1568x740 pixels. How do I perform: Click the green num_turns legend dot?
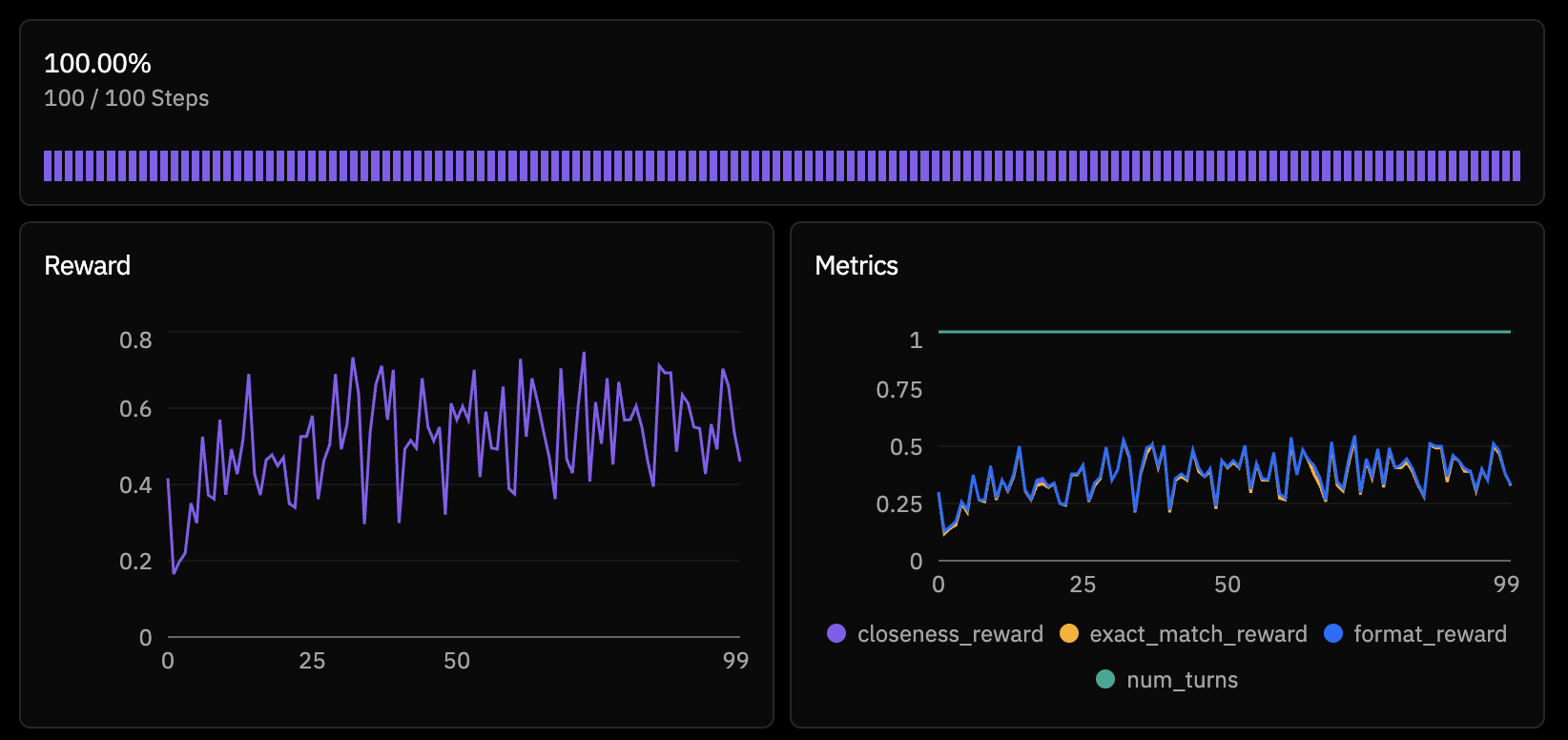coord(1105,680)
